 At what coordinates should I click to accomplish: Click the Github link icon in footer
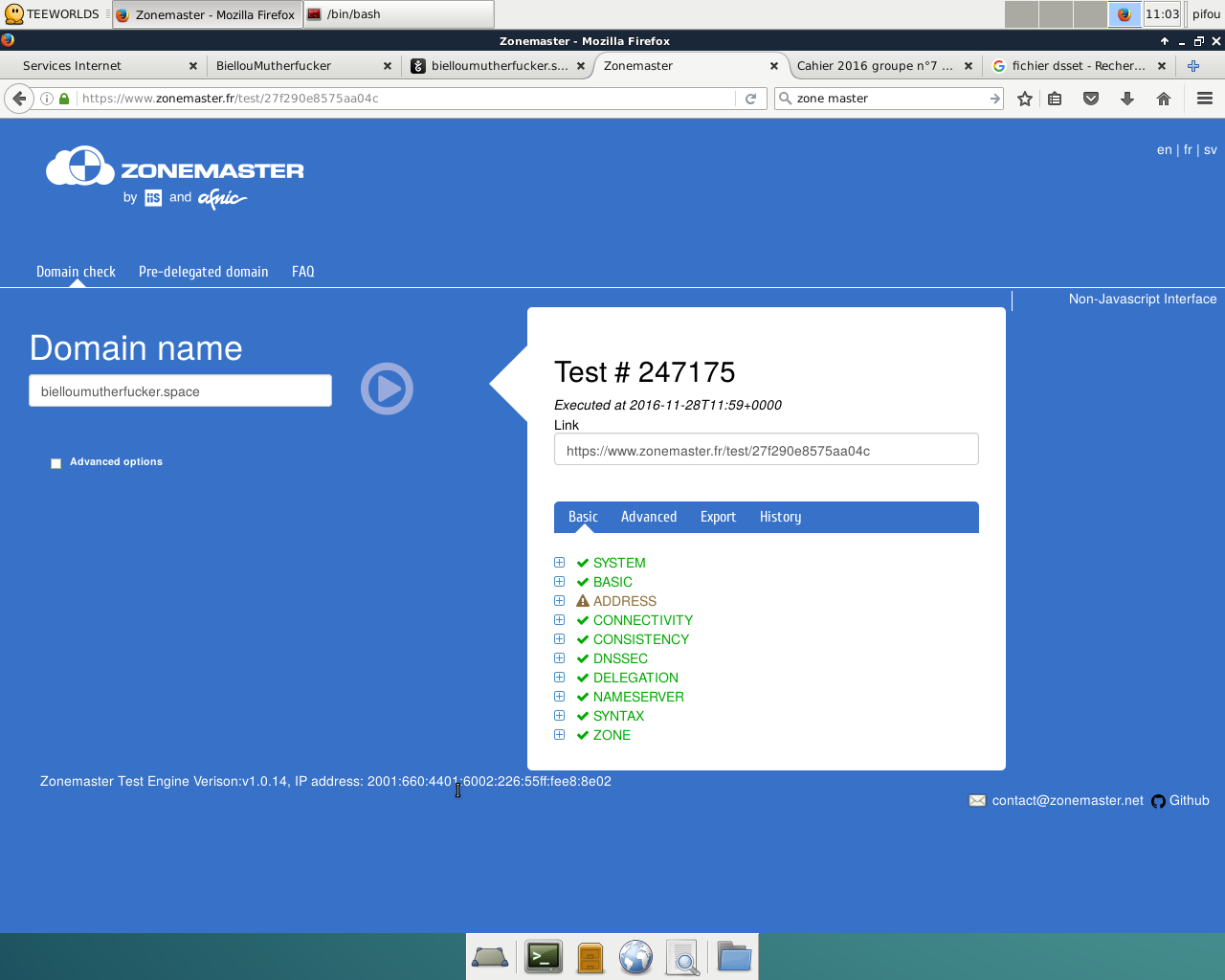click(x=1159, y=801)
